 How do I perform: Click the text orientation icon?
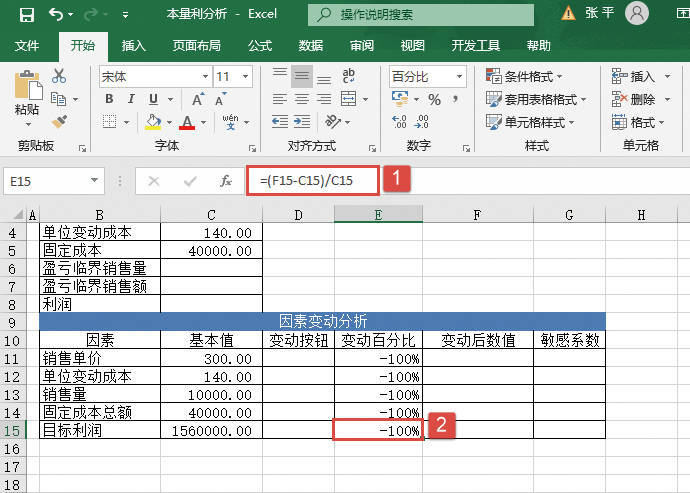coord(333,121)
